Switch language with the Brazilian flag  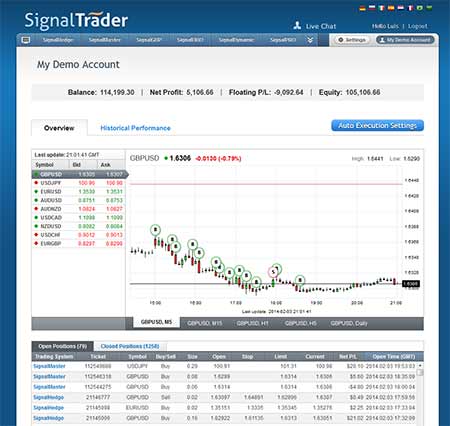(420, 8)
